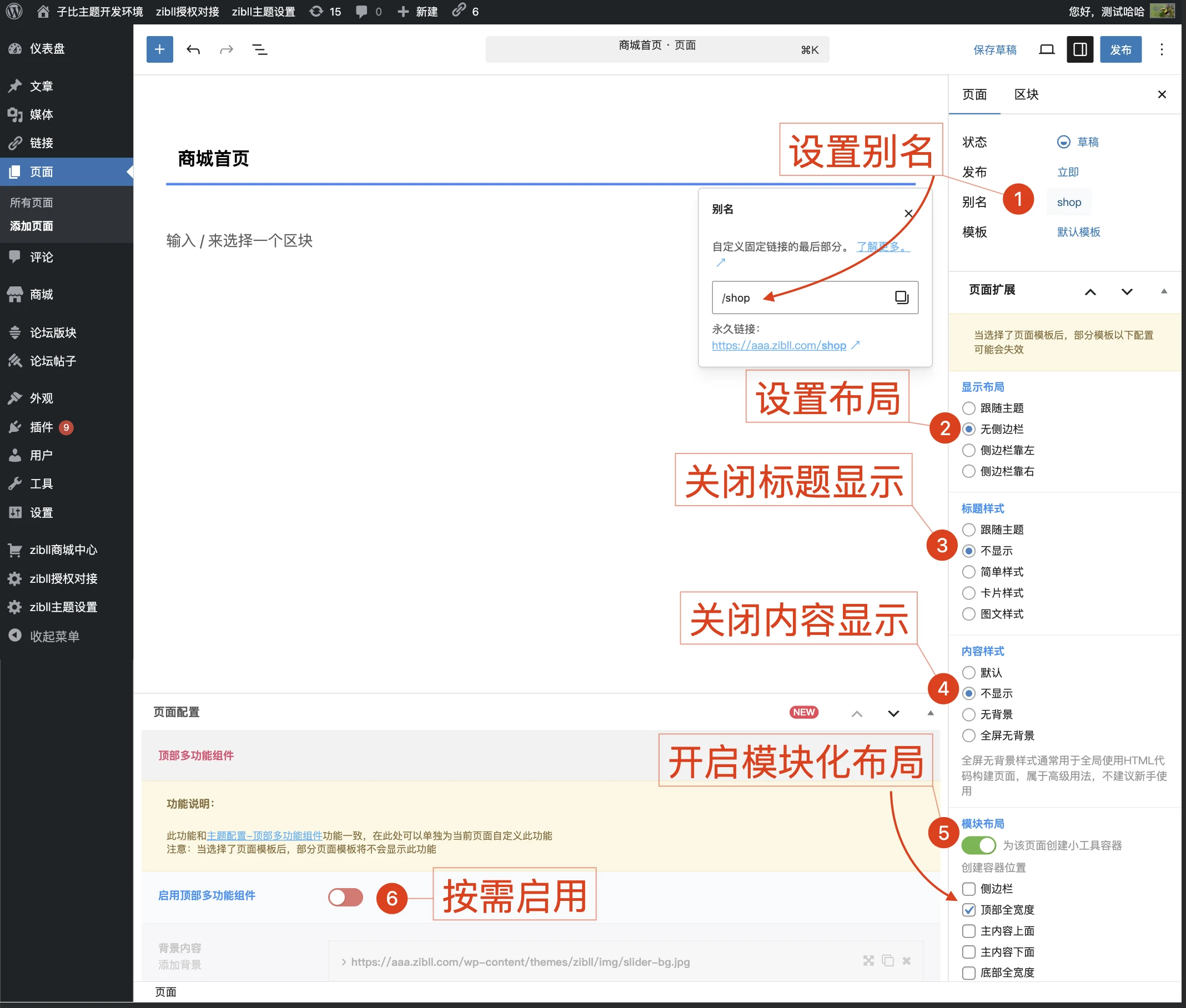Viewport: 1186px width, 1008px height.
Task: Open the document overview list icon
Action: click(x=259, y=50)
